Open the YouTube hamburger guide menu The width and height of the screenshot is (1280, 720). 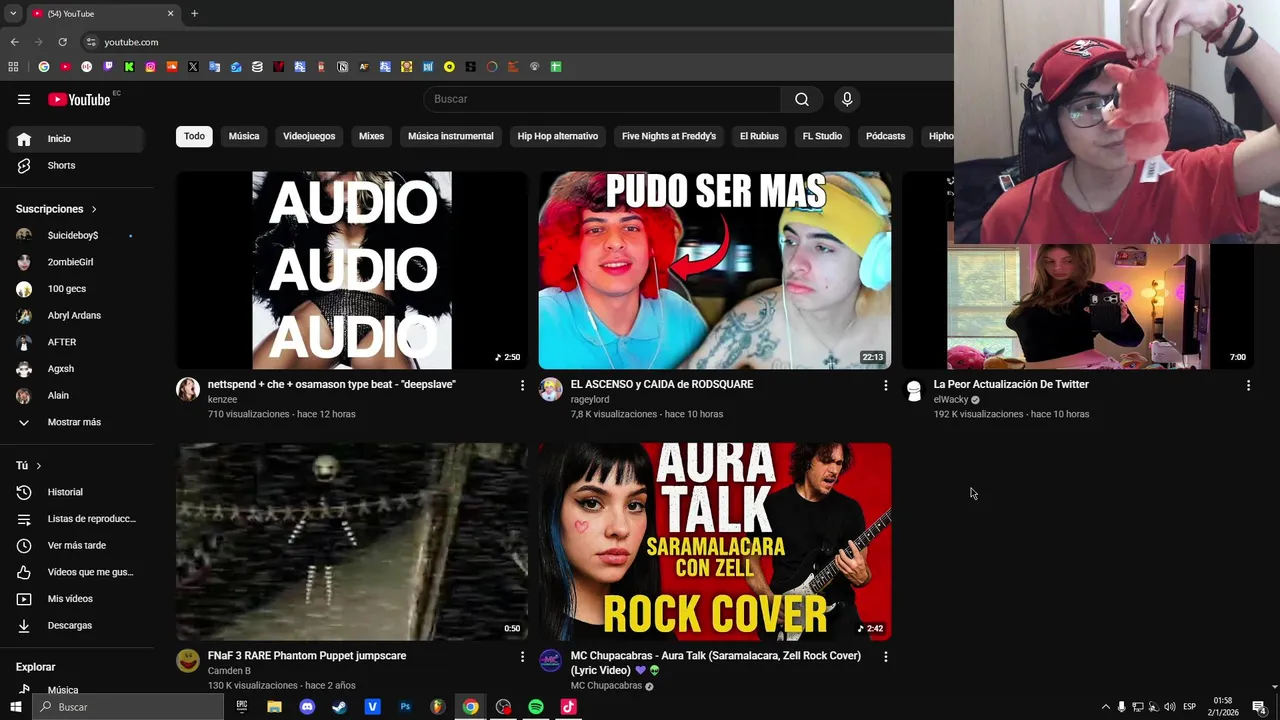(x=24, y=99)
